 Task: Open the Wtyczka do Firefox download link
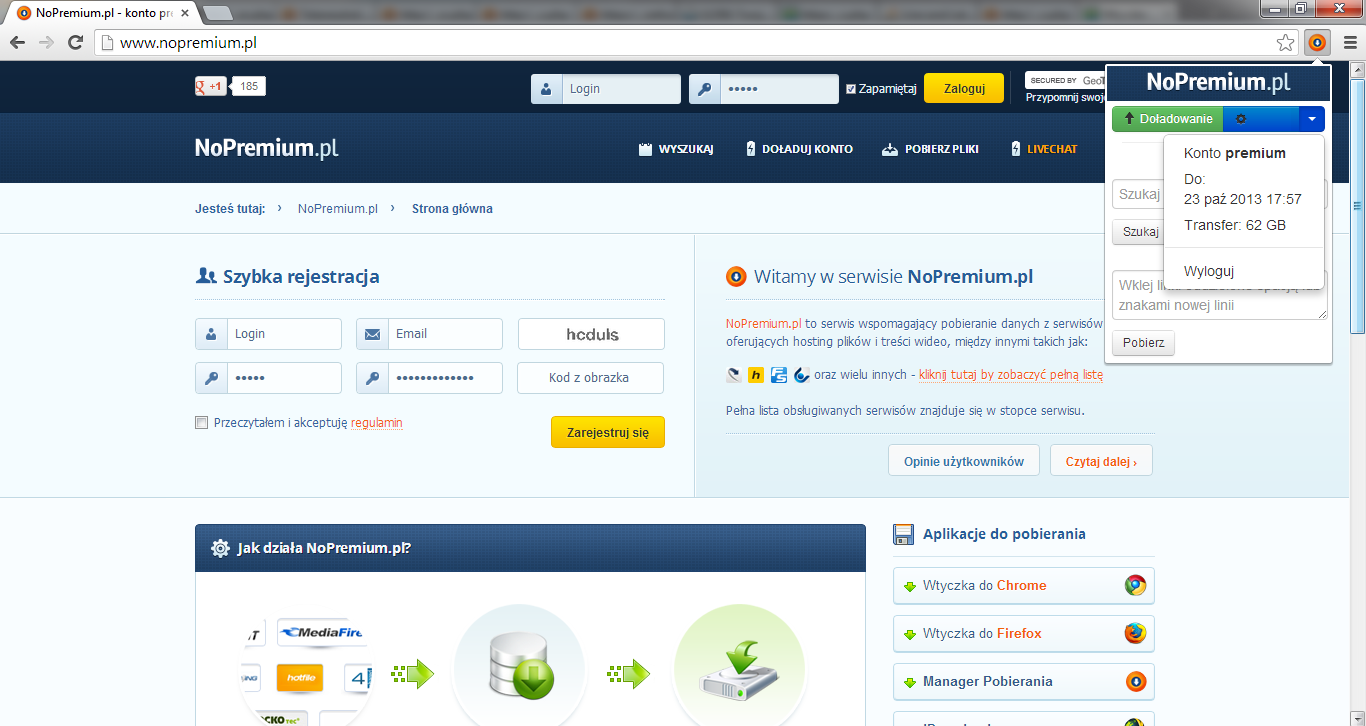click(1024, 634)
